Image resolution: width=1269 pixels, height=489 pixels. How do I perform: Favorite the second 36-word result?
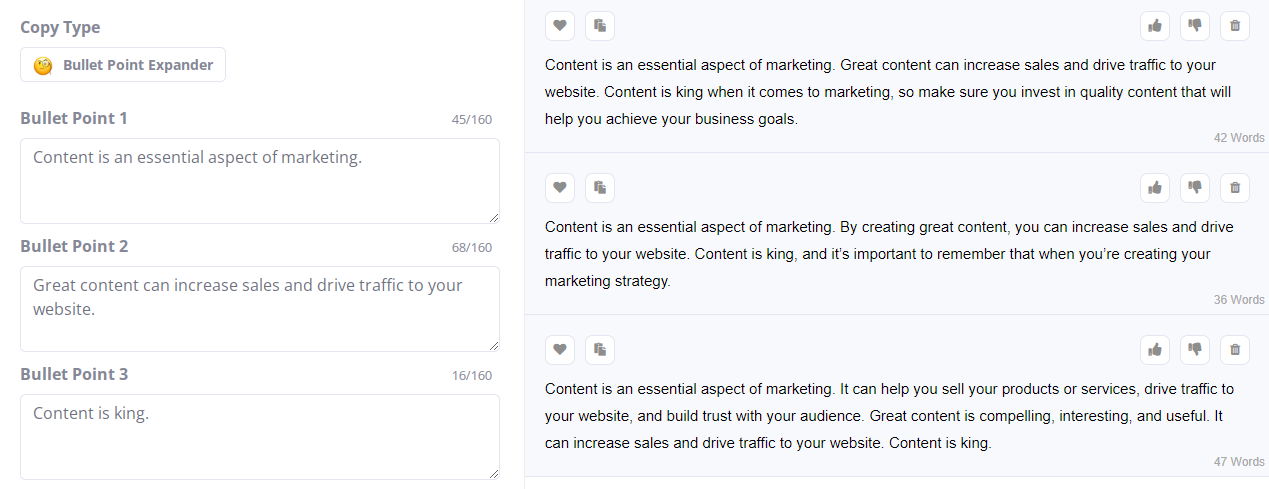pyautogui.click(x=560, y=187)
